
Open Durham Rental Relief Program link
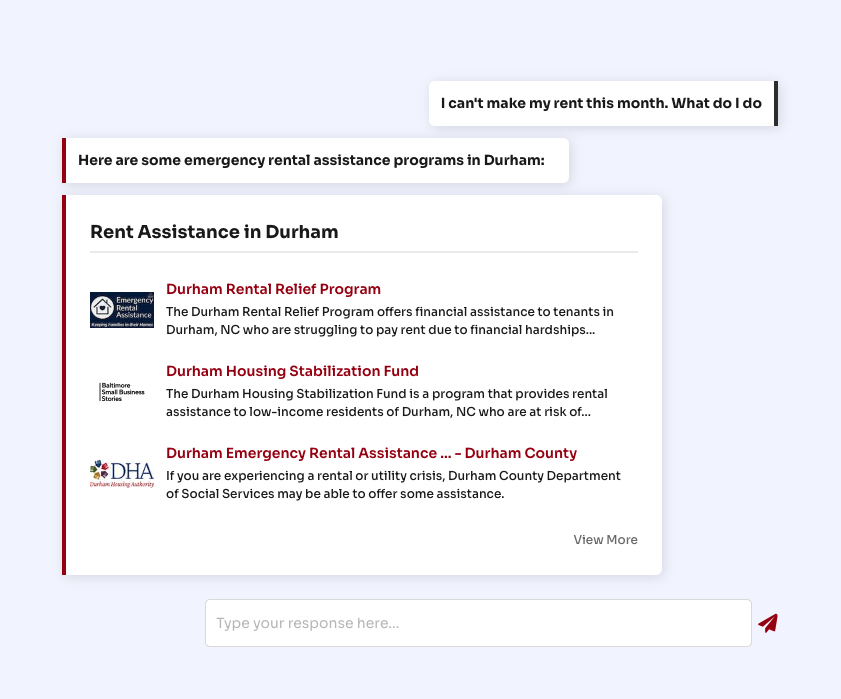[x=273, y=289]
